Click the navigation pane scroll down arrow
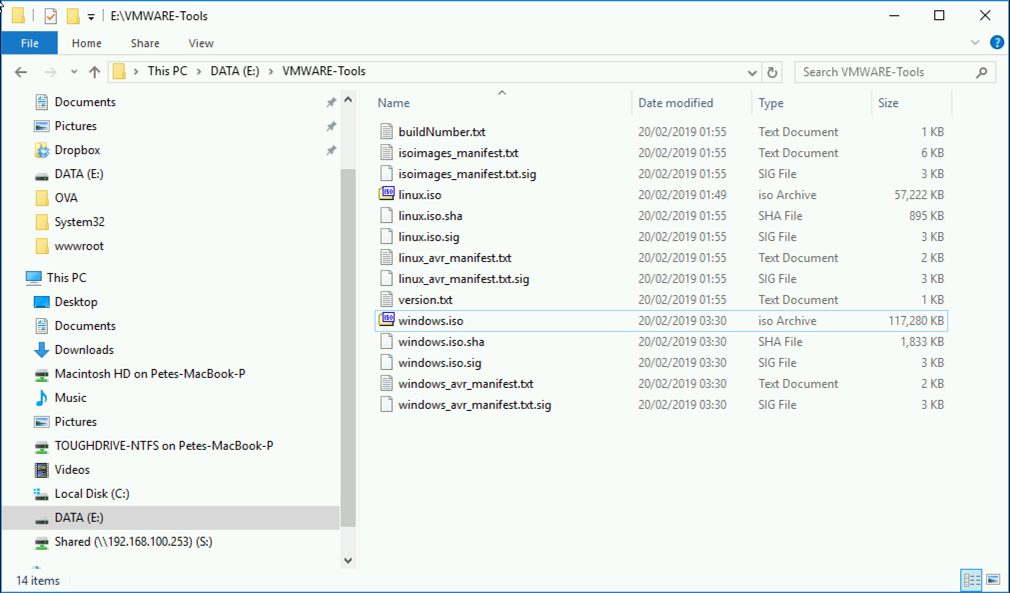Image resolution: width=1010 pixels, height=593 pixels. click(x=348, y=560)
